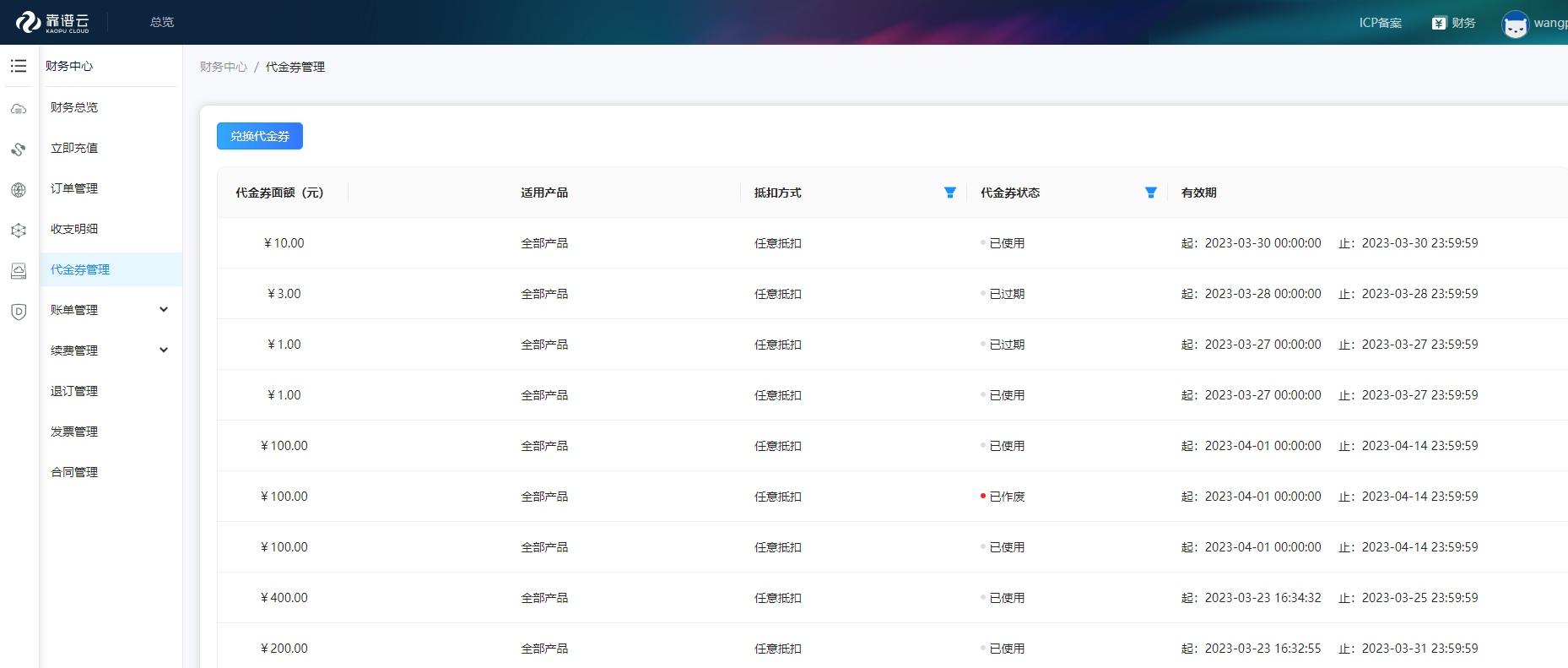
Task: Open 收支明细 in sidebar
Action: [74, 229]
